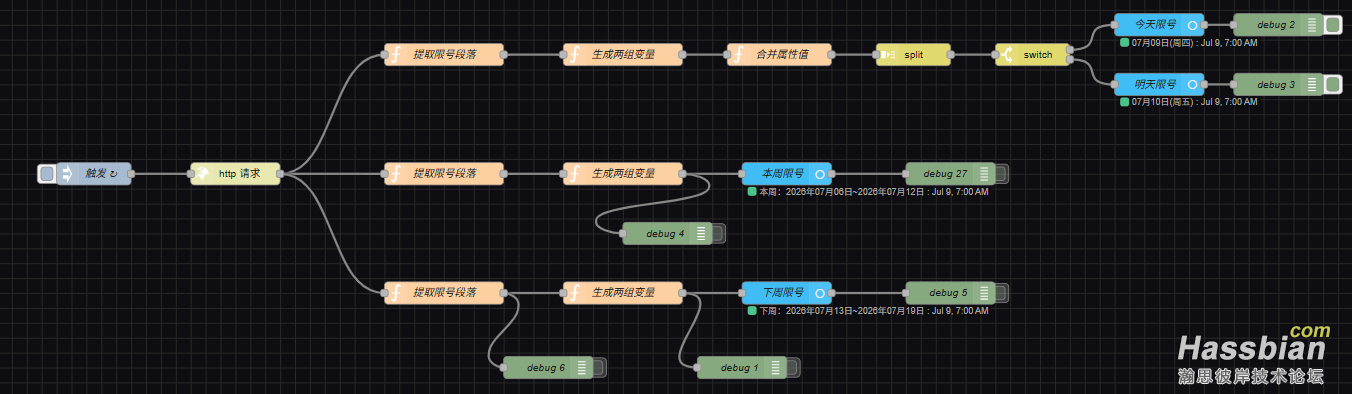Click the inject button on 触发 node

(46, 174)
